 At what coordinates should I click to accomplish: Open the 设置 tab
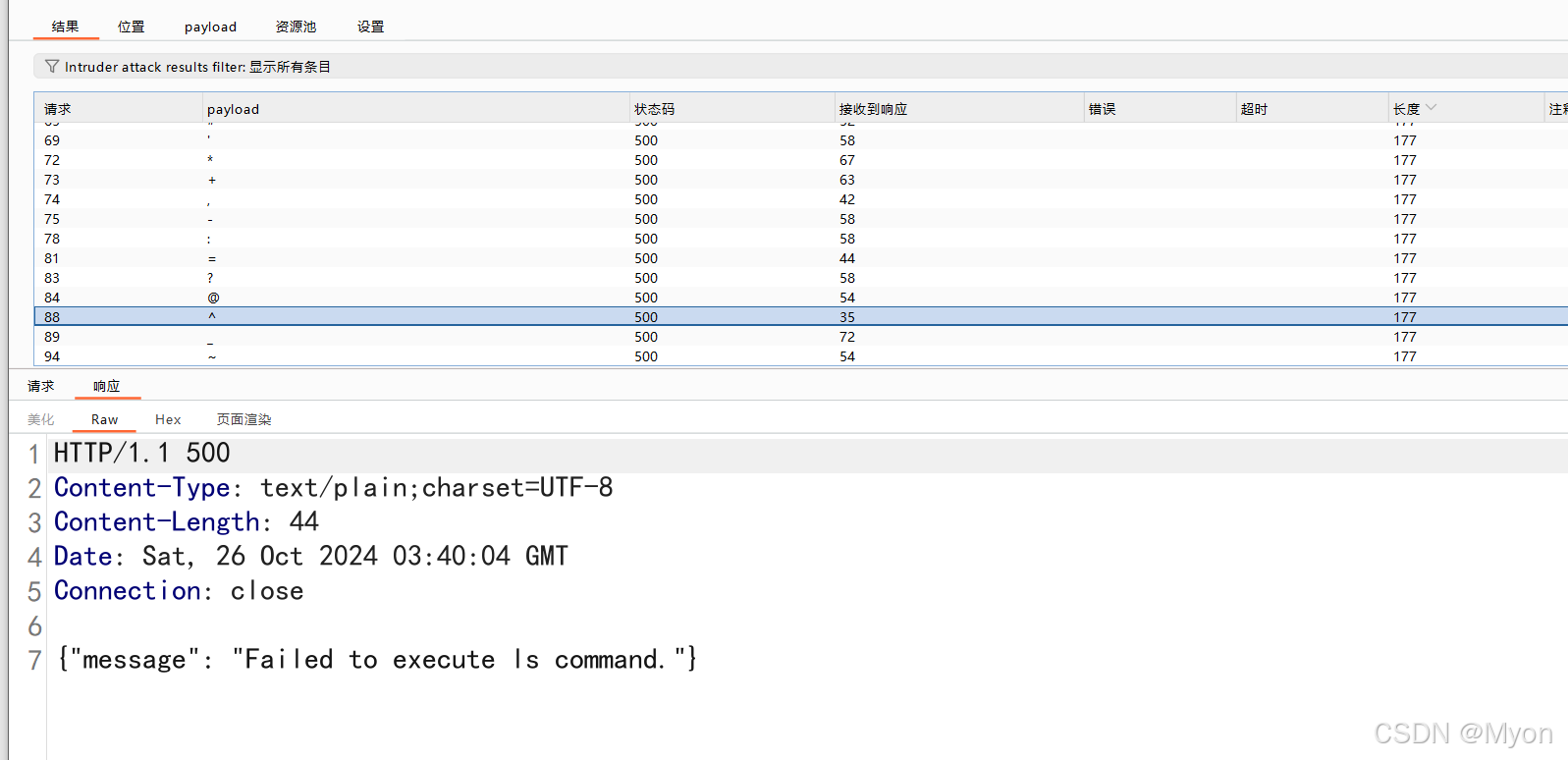[370, 27]
